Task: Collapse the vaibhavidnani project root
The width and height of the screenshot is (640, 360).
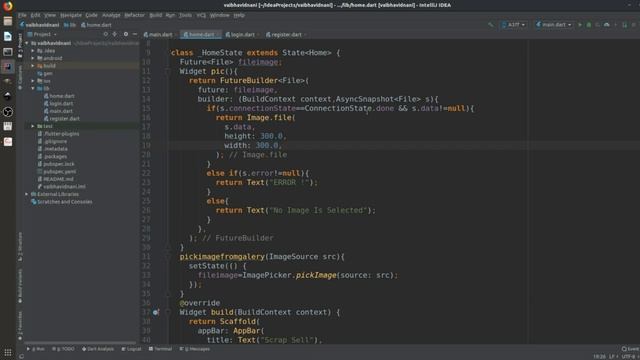Action: pos(27,43)
